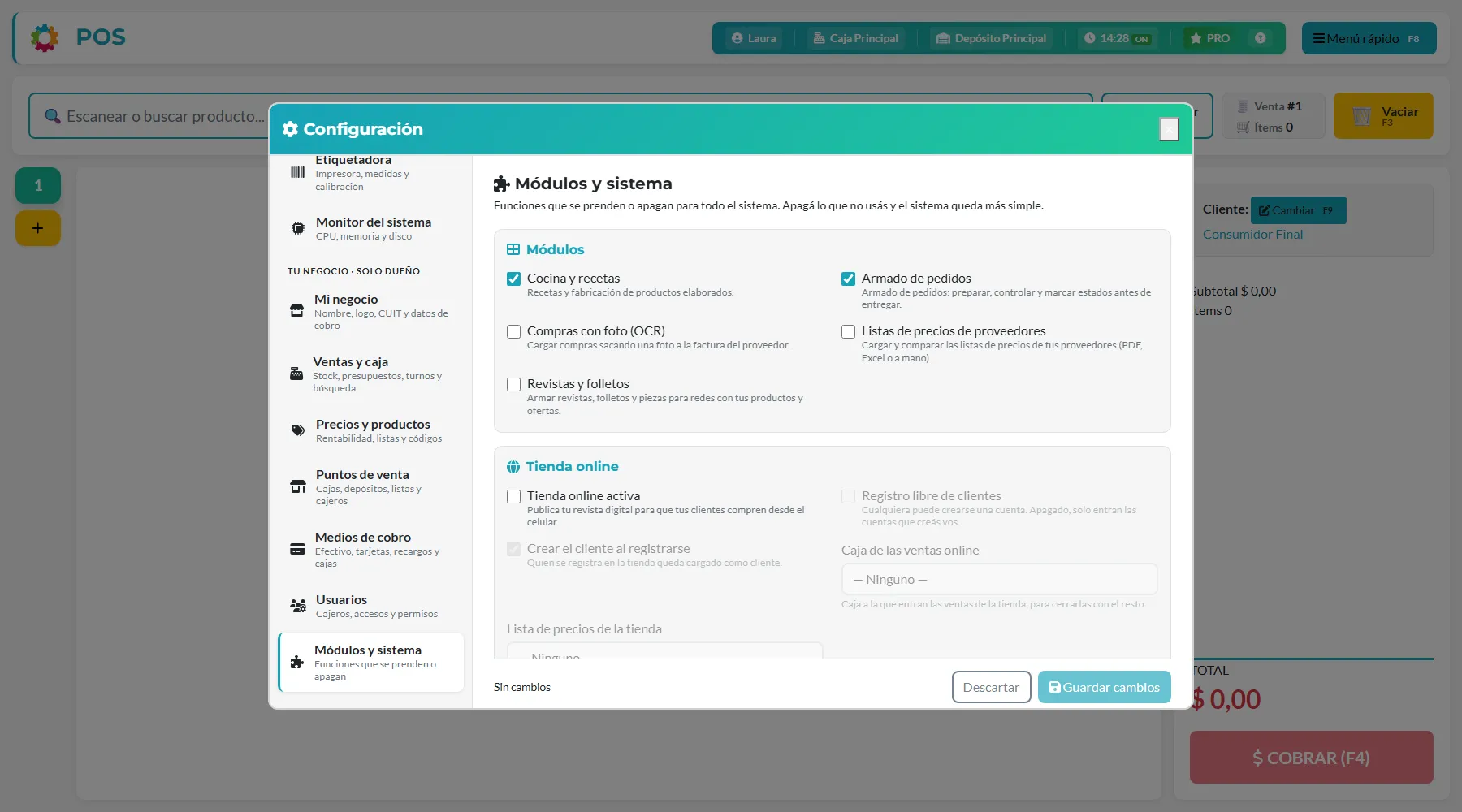The width and height of the screenshot is (1462, 812).
Task: Click the PRO plan badge
Action: 1210,38
